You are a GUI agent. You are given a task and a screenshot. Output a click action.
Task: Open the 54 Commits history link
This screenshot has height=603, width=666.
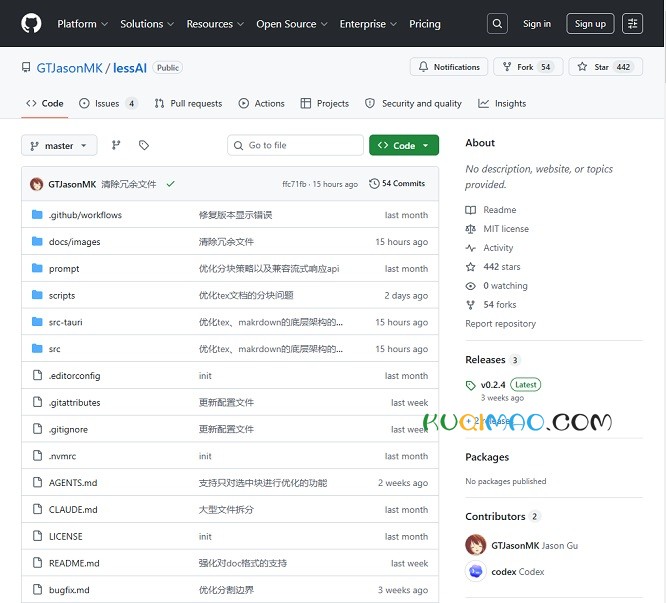[x=397, y=184]
